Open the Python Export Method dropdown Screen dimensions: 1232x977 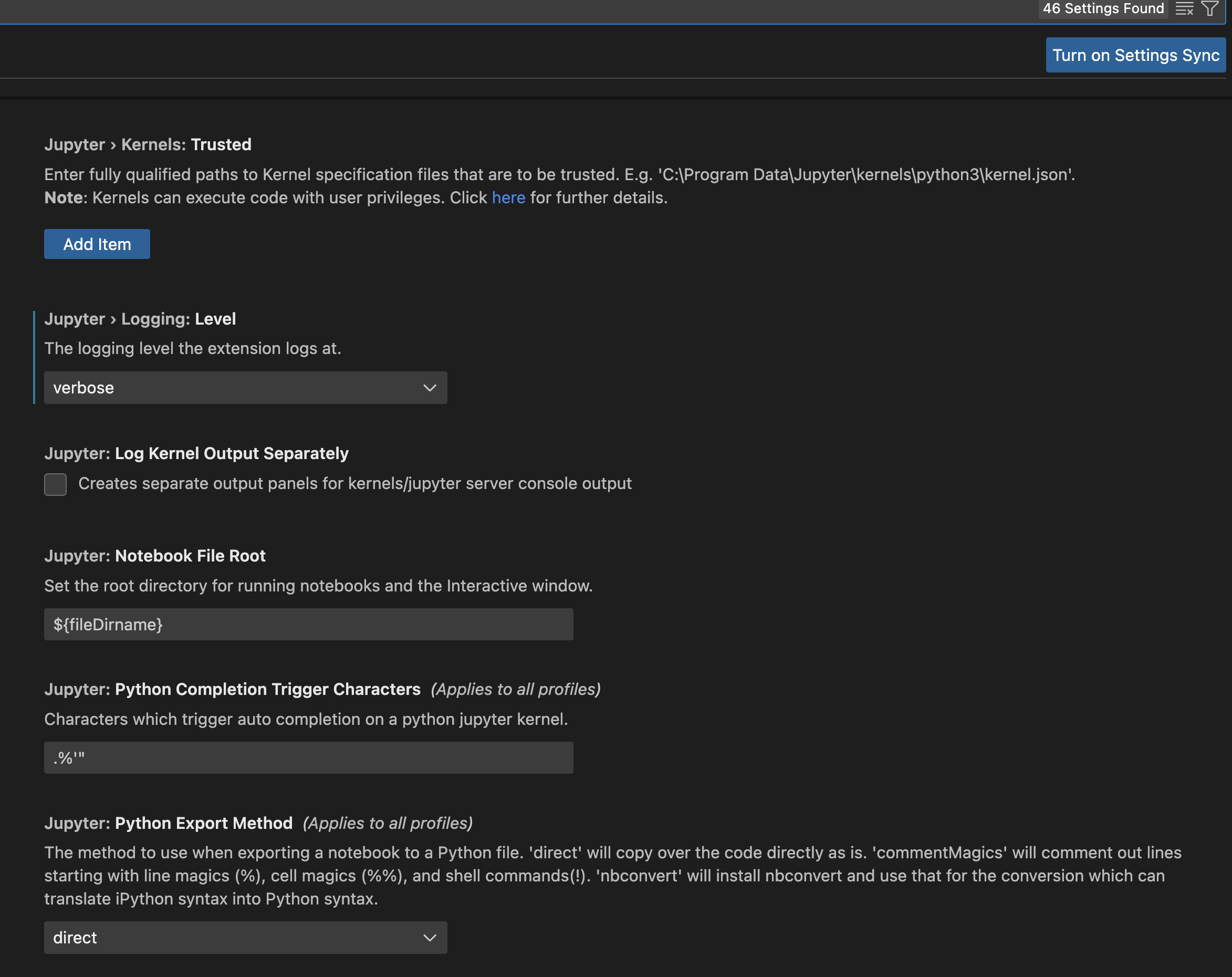point(246,938)
